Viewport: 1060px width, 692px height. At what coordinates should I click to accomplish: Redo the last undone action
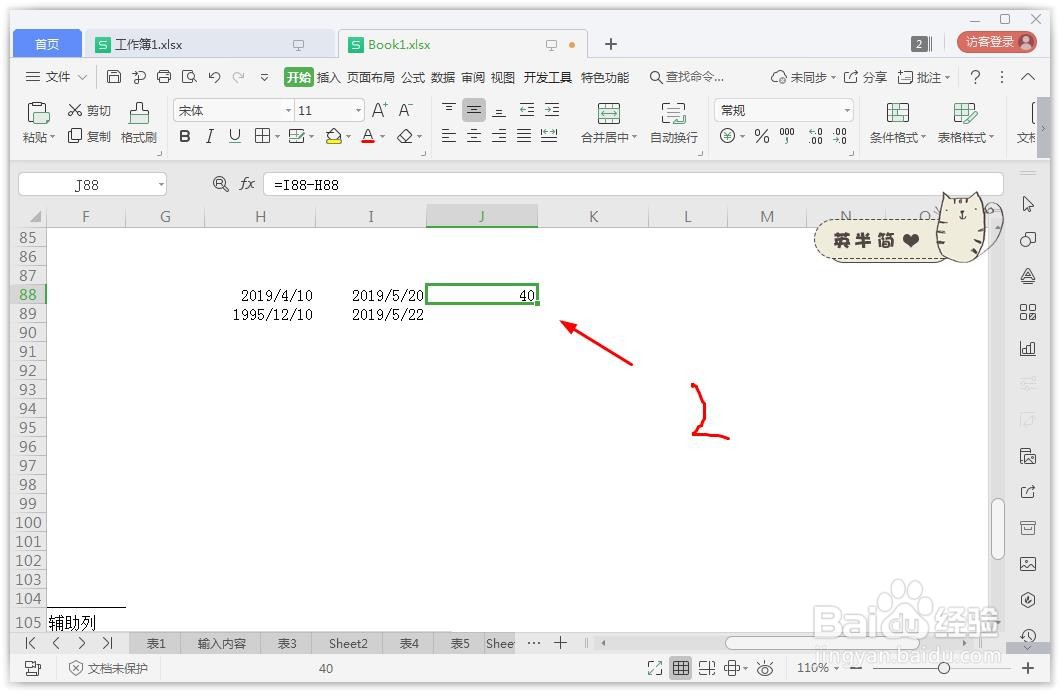[238, 77]
